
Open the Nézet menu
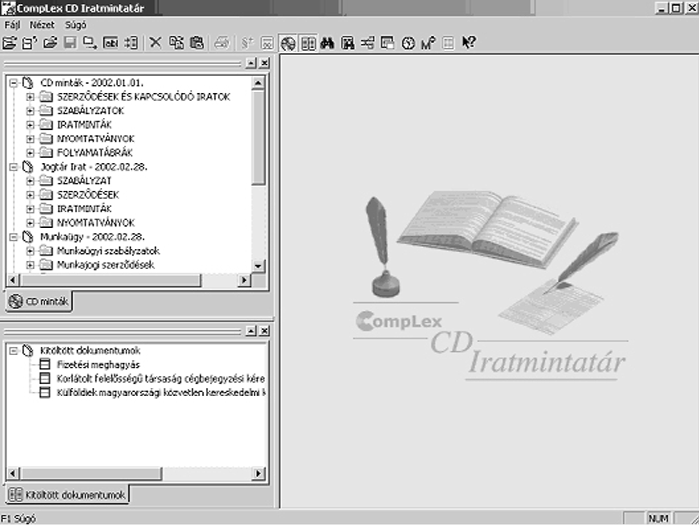(42, 25)
